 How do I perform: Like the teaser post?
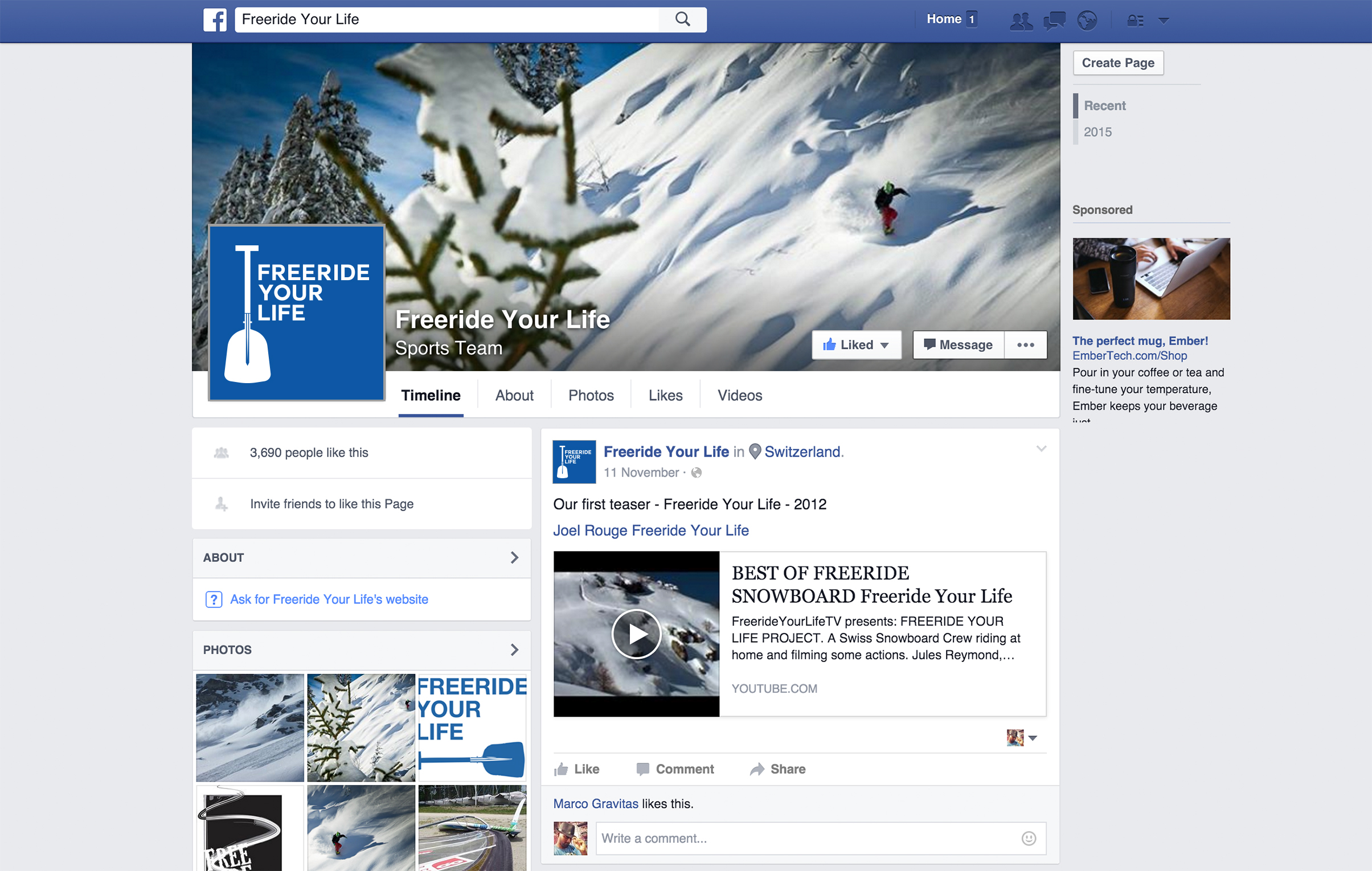[x=576, y=769]
